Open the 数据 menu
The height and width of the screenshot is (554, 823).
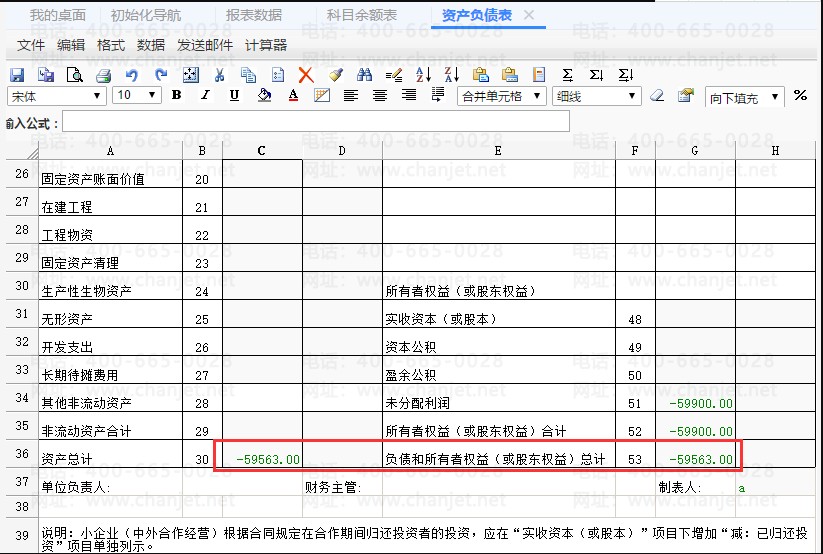(x=151, y=46)
